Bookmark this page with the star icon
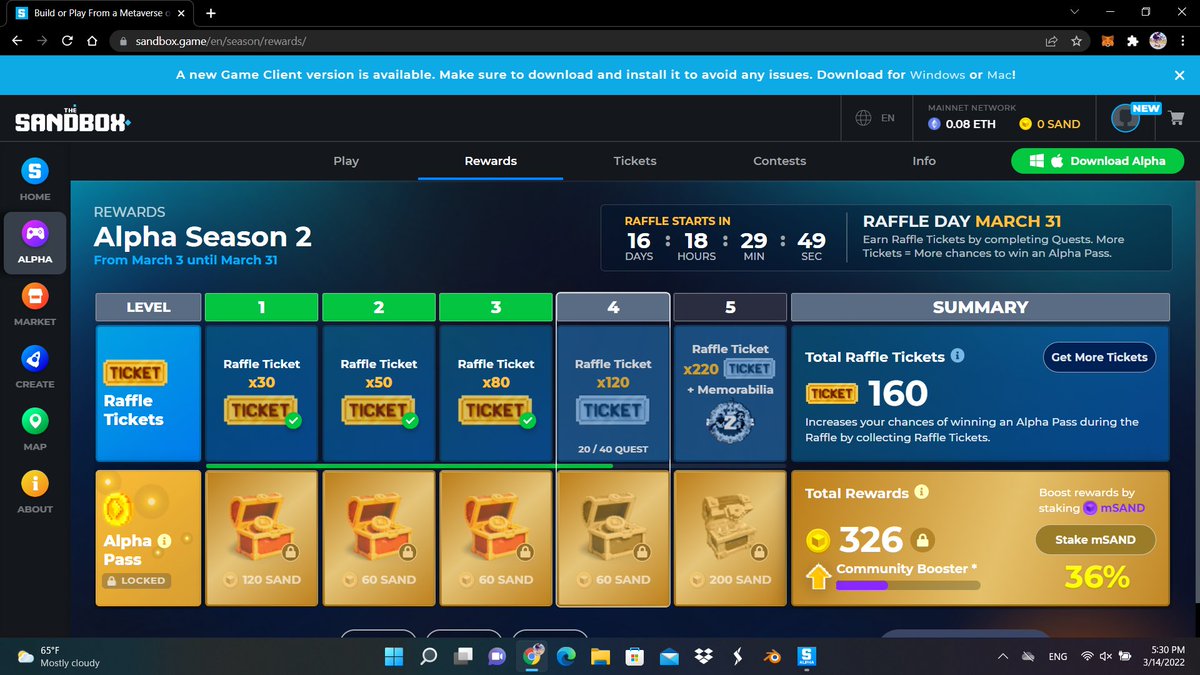Viewport: 1200px width, 675px height. (x=1076, y=42)
